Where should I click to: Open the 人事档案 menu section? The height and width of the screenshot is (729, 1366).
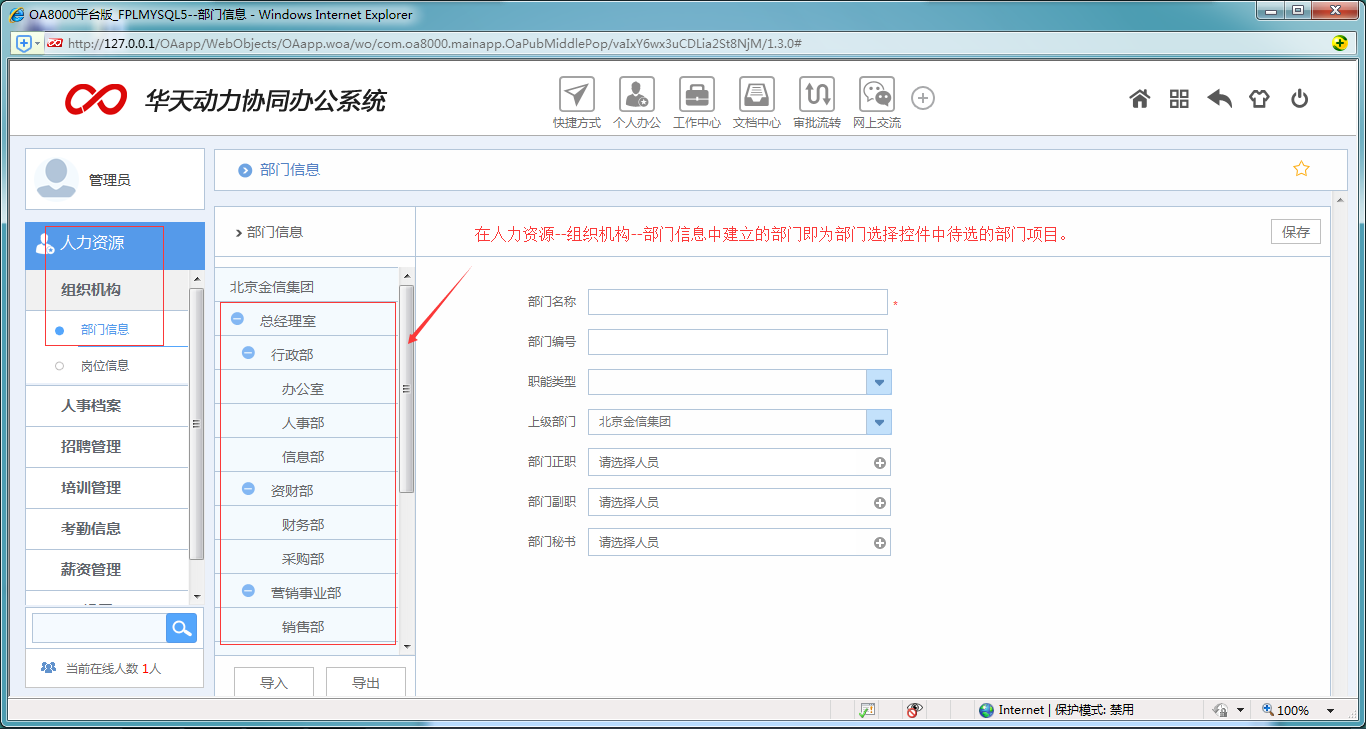coord(91,406)
